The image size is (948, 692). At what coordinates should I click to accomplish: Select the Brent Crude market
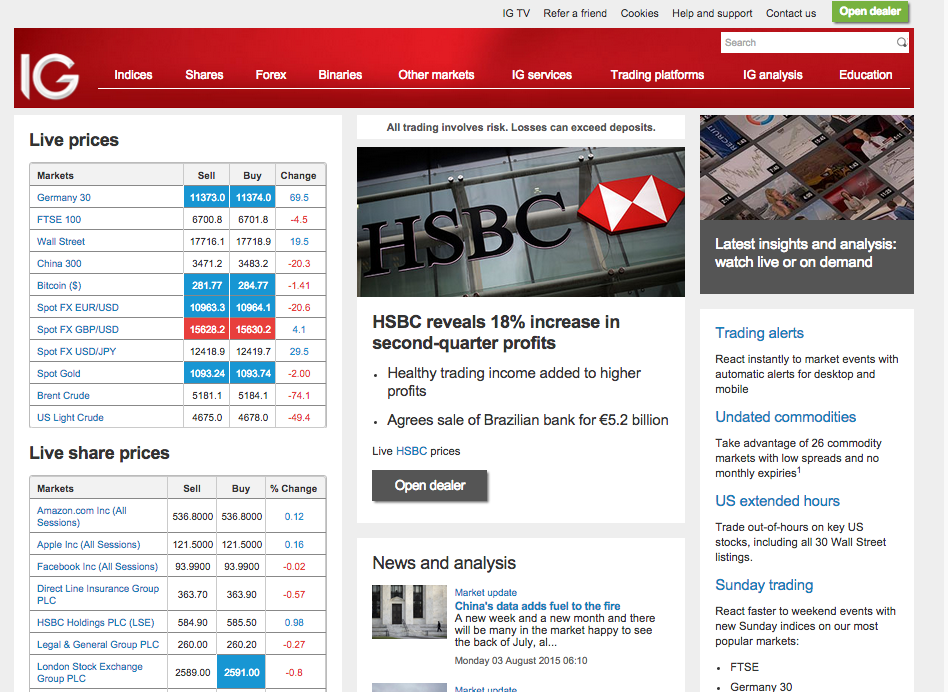63,396
